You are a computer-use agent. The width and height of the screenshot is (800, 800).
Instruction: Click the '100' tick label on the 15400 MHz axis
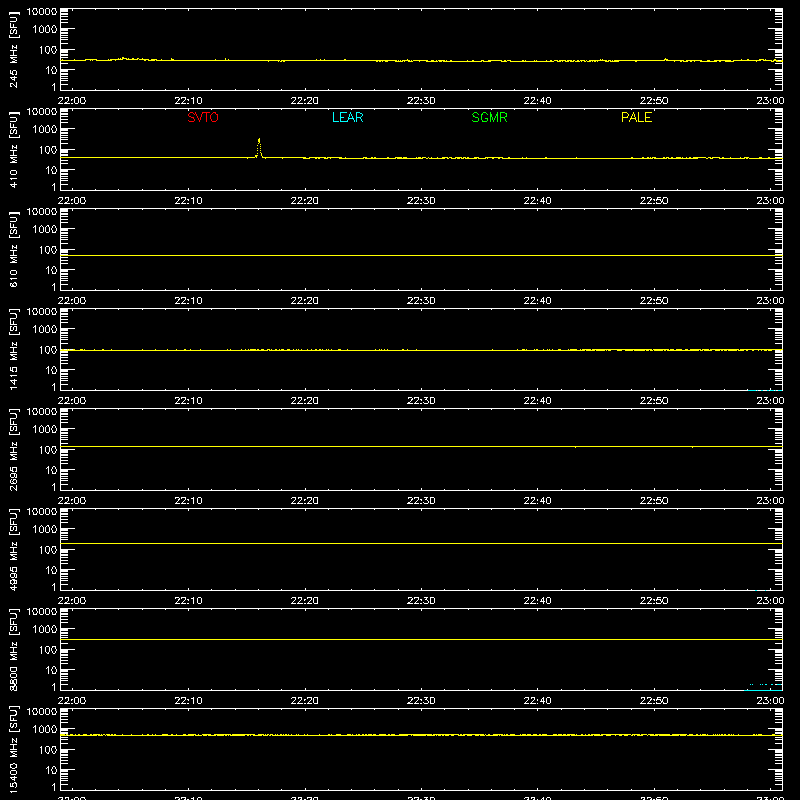[48, 750]
